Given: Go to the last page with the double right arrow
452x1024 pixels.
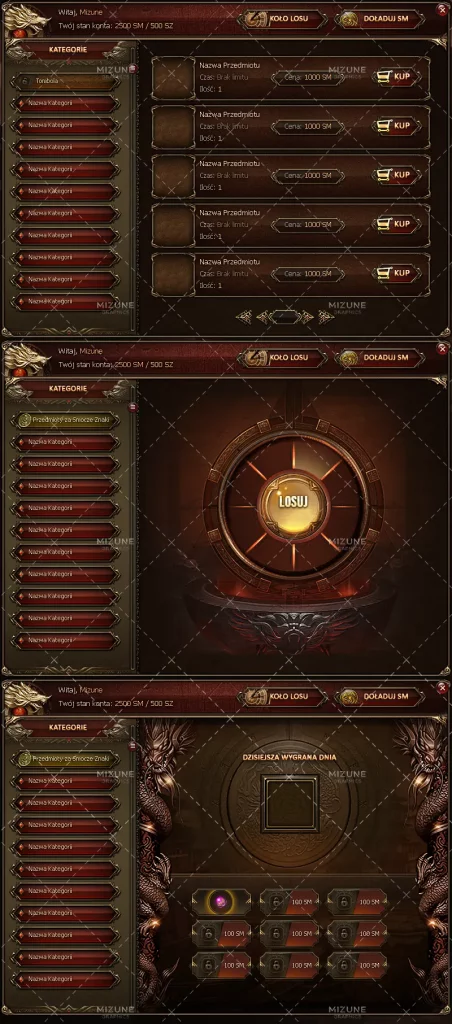Looking at the screenshot, I should [325, 317].
